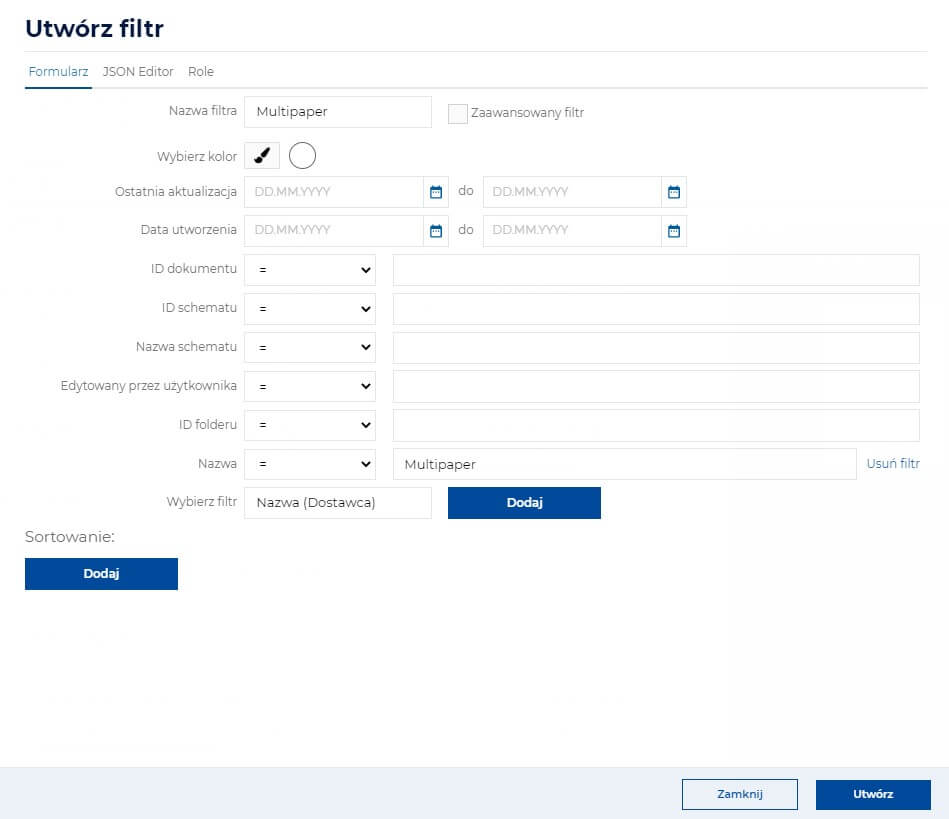Open the Nazwa operator dropdown

310,464
